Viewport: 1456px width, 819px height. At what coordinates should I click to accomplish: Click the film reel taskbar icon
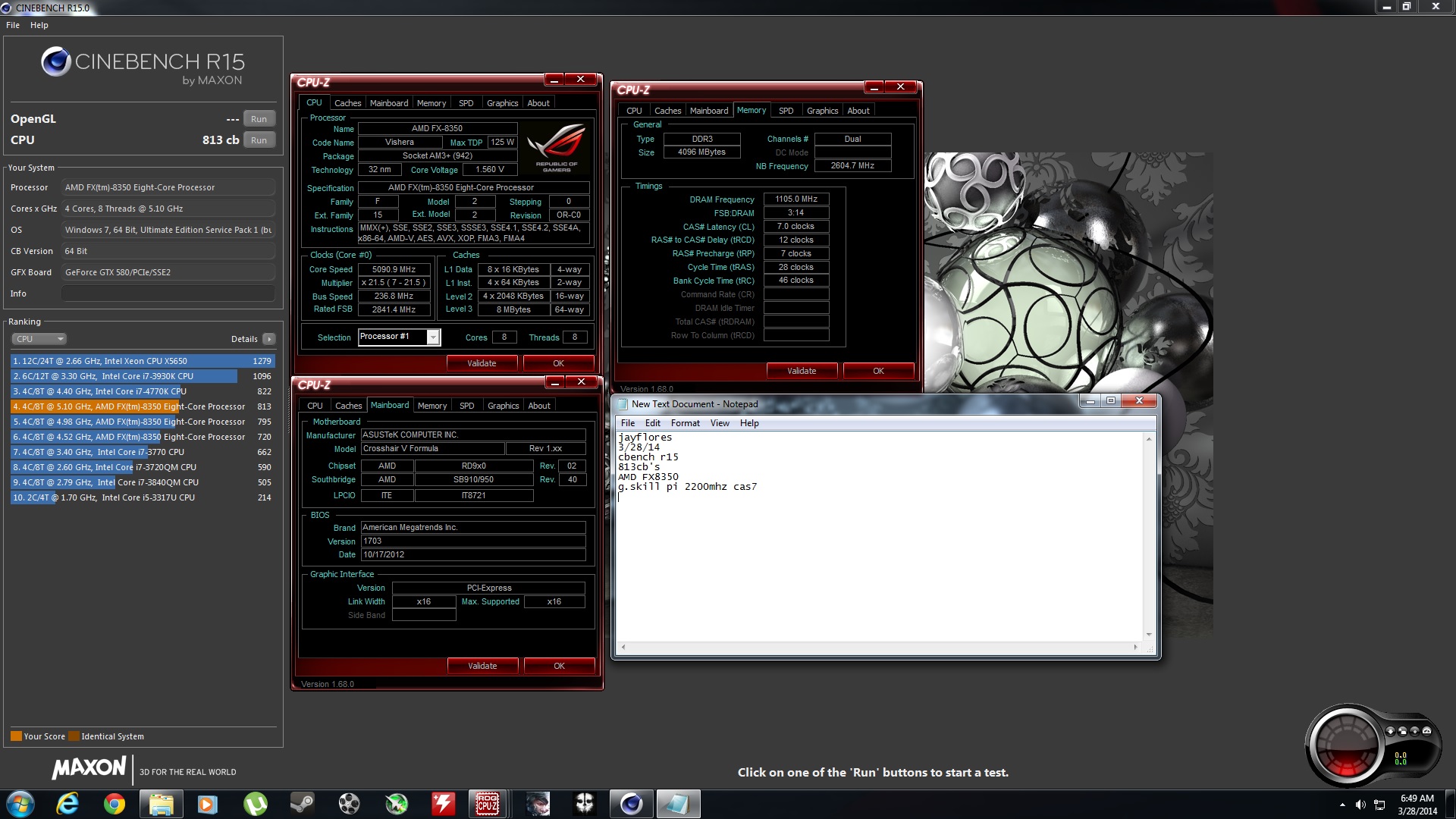(349, 804)
